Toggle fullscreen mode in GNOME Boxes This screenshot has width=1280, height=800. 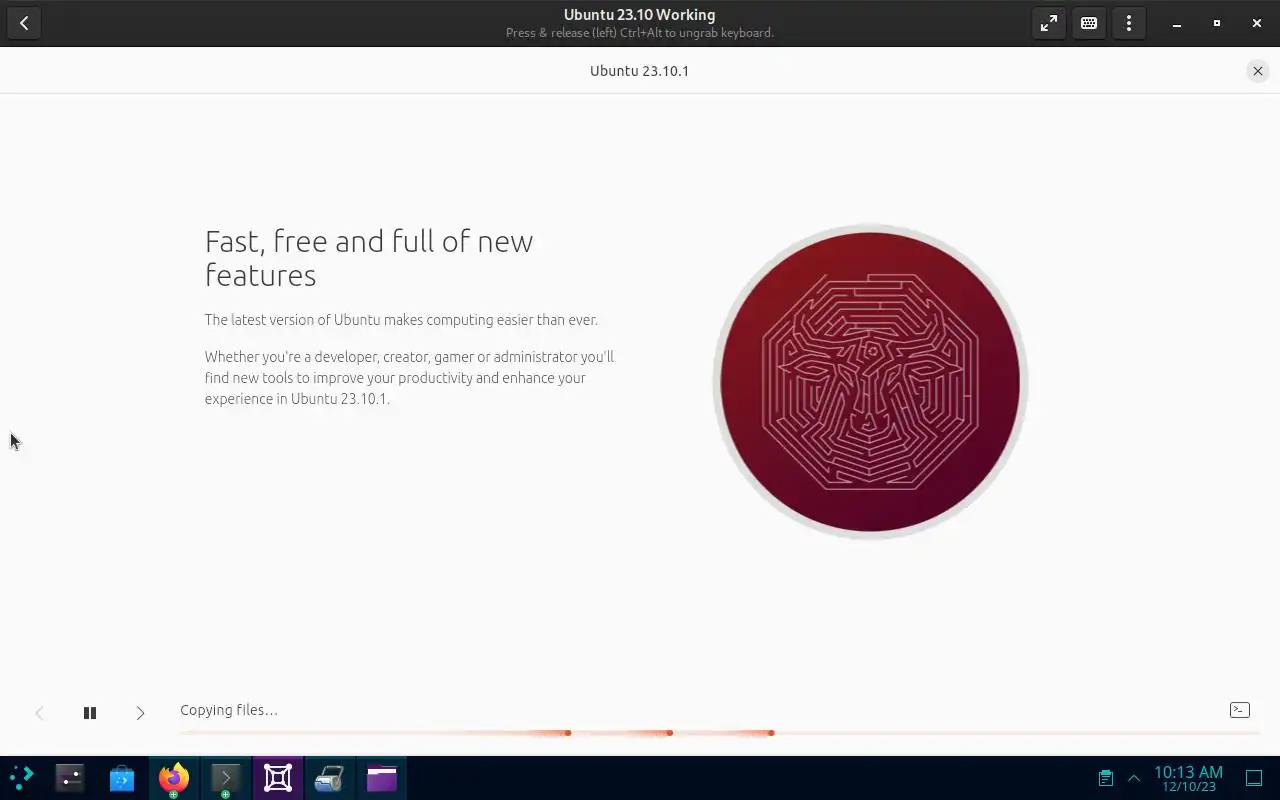1049,23
